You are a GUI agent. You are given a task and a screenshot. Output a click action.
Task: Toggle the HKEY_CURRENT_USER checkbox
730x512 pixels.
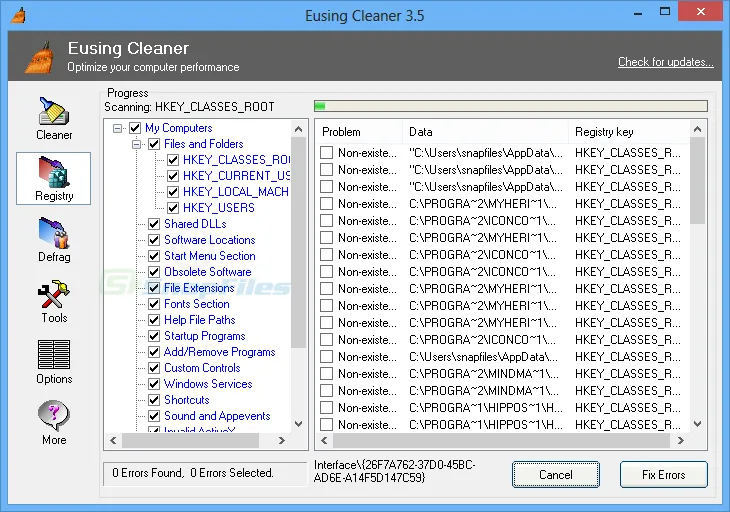click(173, 176)
